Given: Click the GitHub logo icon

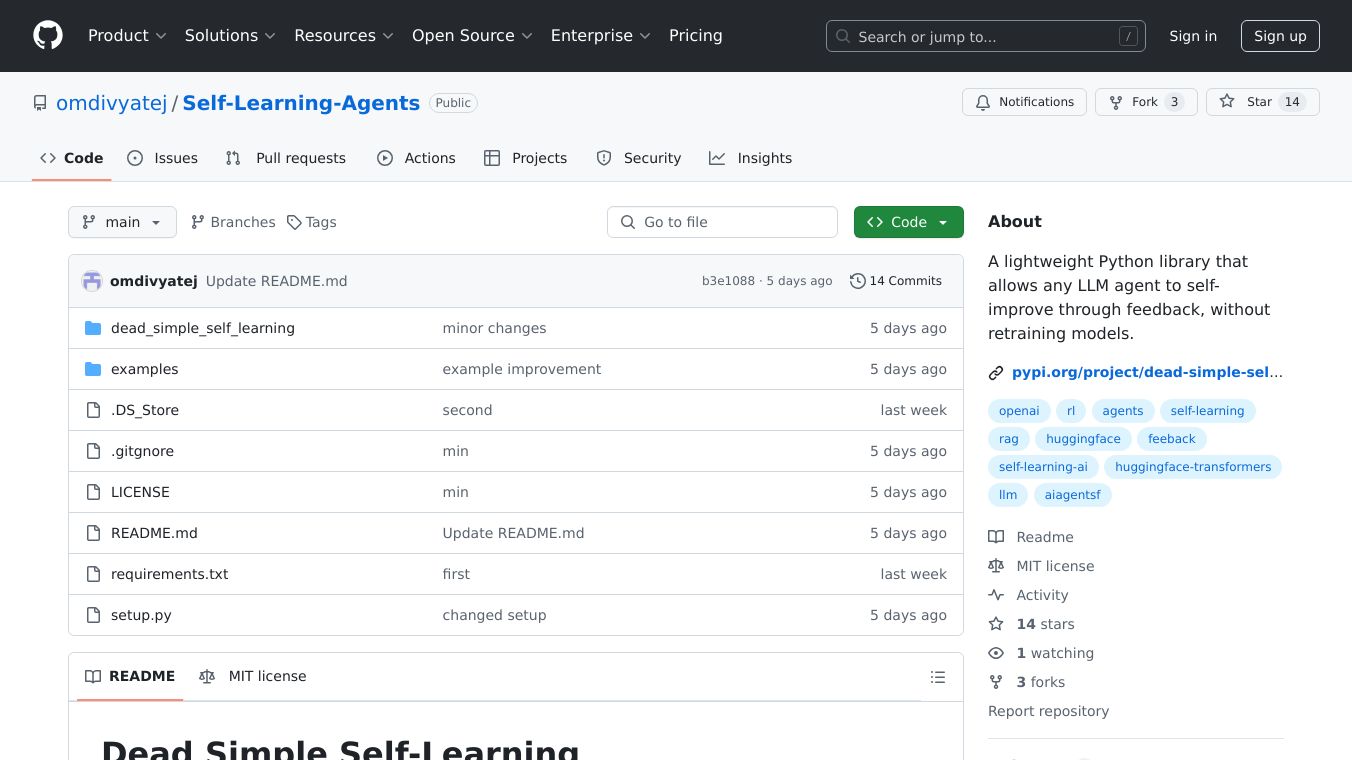Looking at the screenshot, I should coord(48,36).
